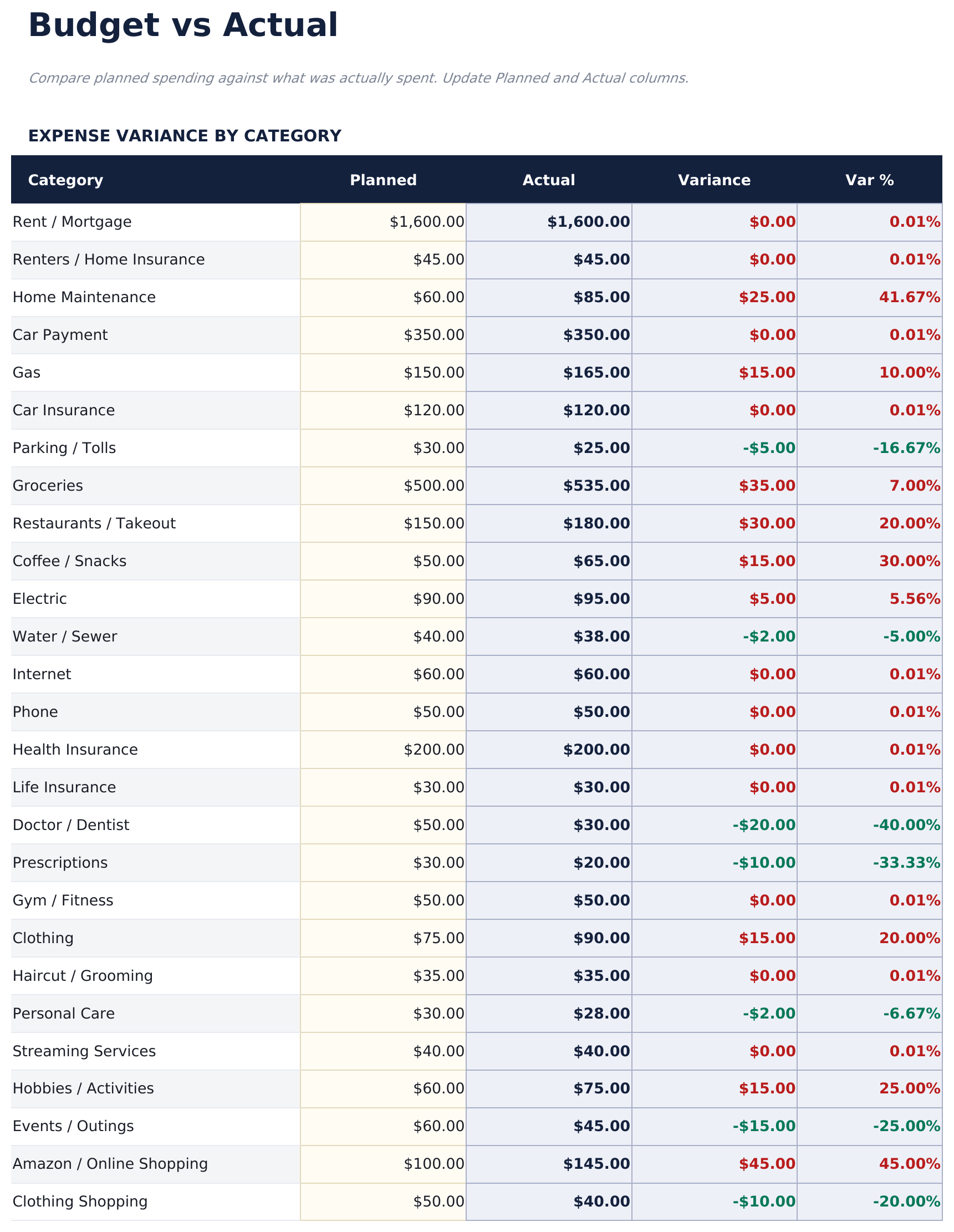Click the -$20.00 variance for Doctor / Dentist
The width and height of the screenshot is (954, 1232).
713,824
